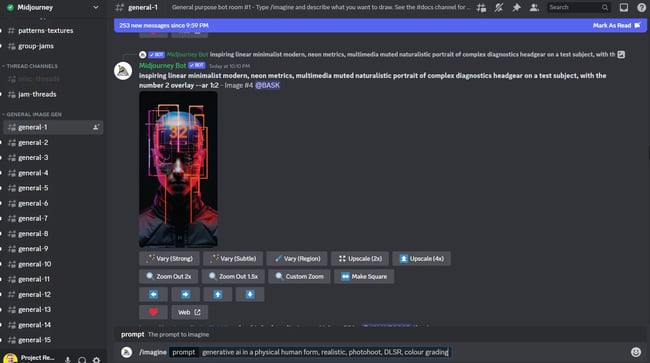The height and width of the screenshot is (363, 650).
Task: Open the Midjourney server dropdown
Action: click(x=96, y=7)
